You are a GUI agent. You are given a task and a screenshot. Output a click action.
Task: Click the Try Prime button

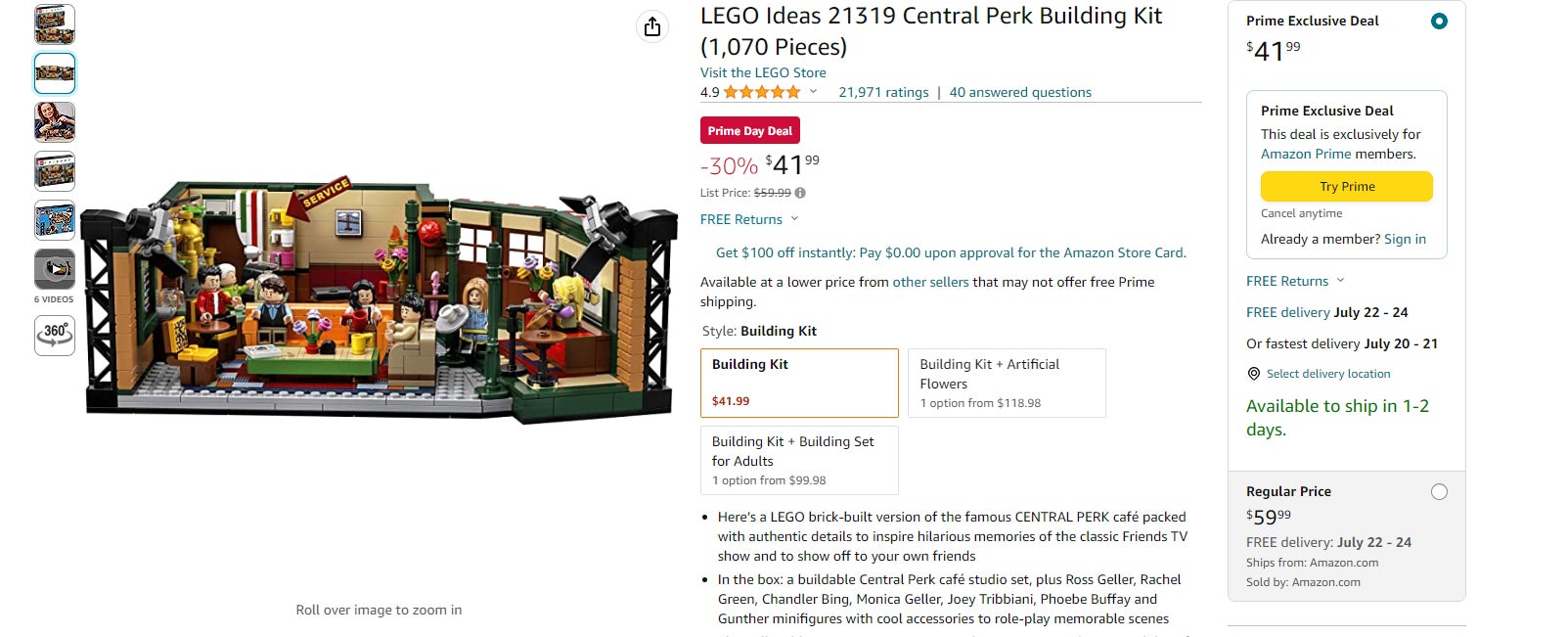pyautogui.click(x=1348, y=186)
